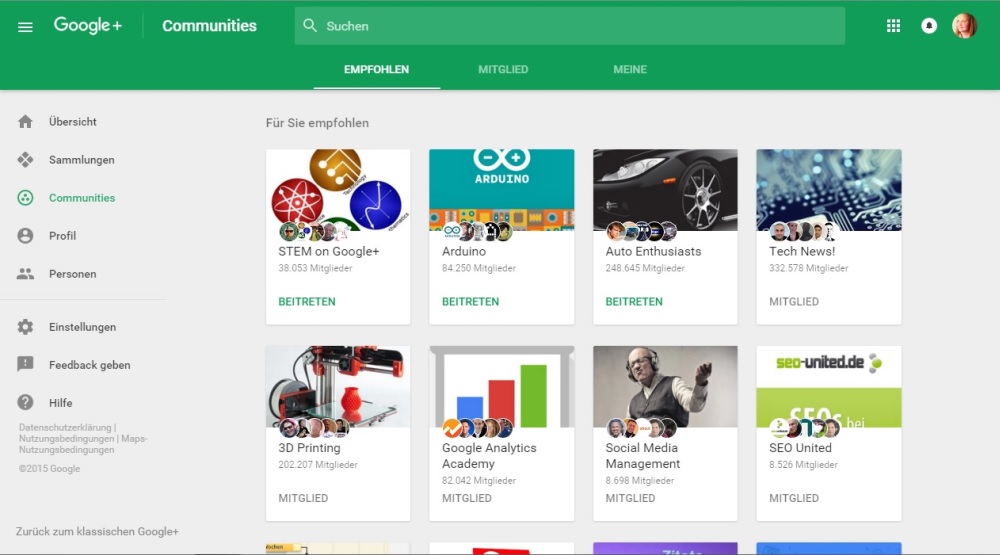Switch to the Empfohlen tab

(376, 70)
